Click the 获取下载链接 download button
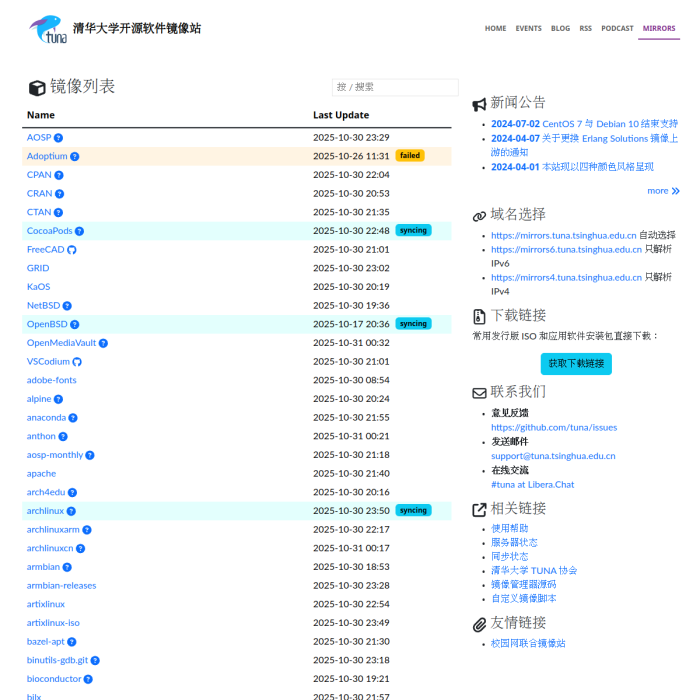Image resolution: width=700 pixels, height=700 pixels. 576,364
